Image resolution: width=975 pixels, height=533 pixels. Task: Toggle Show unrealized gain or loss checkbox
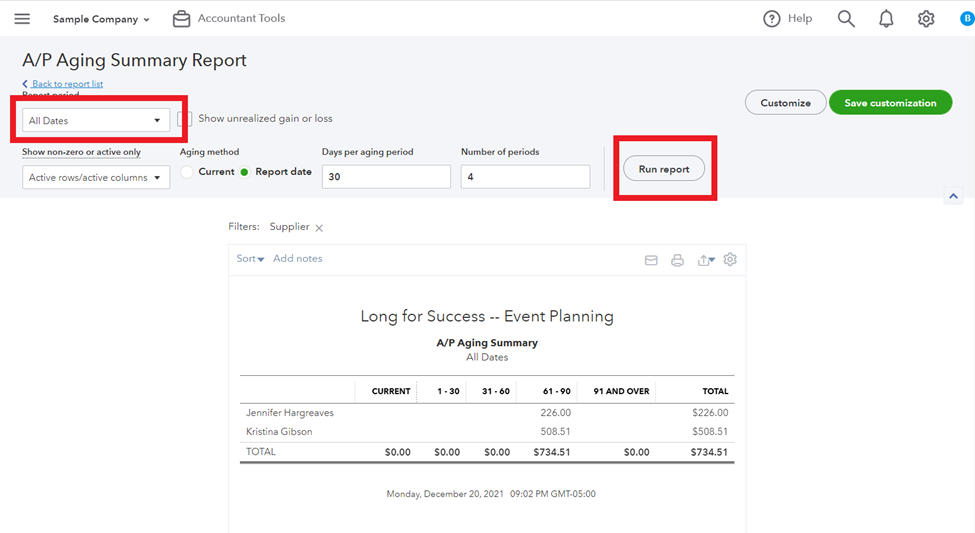184,118
